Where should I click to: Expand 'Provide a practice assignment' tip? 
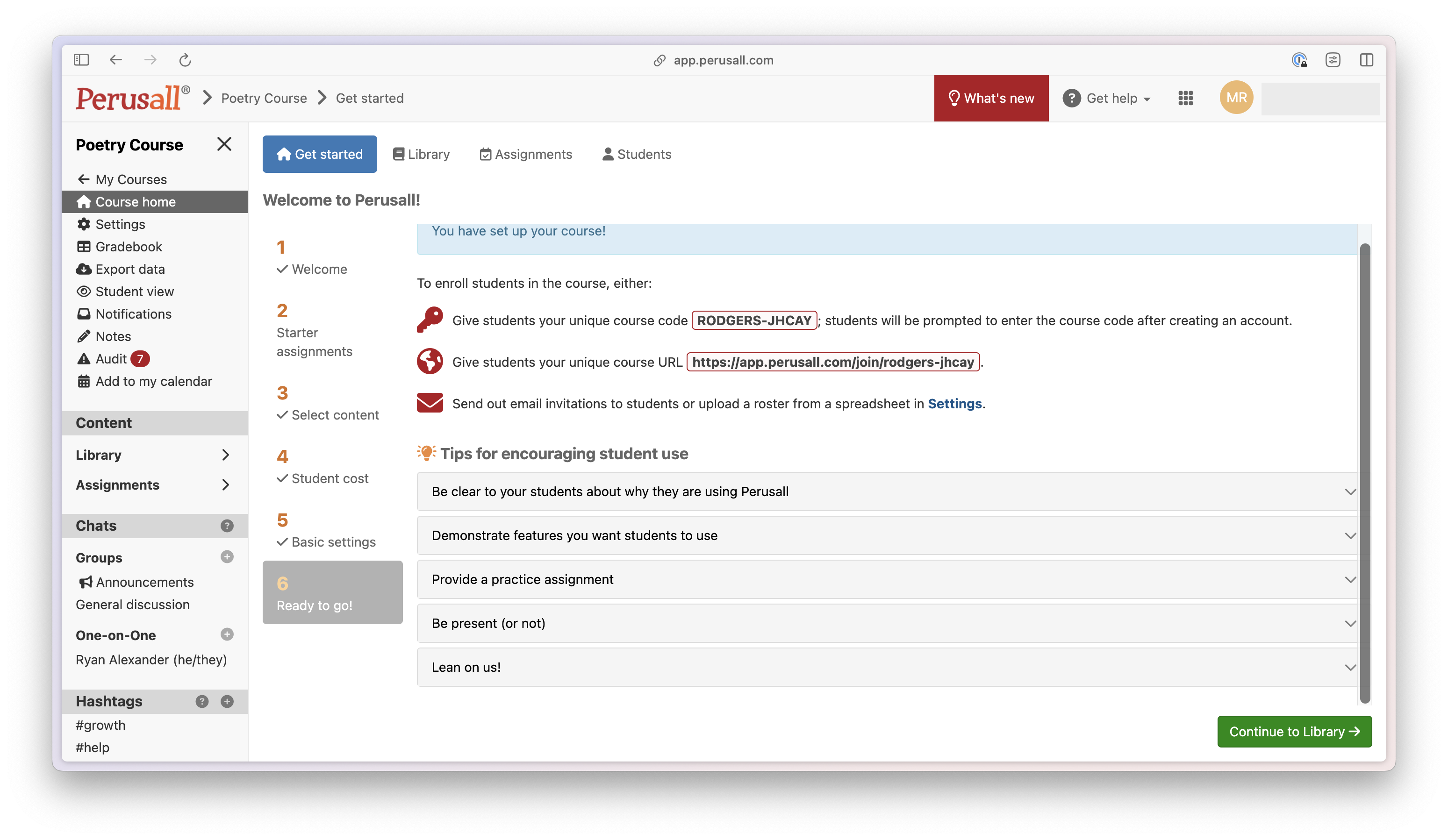(887, 580)
